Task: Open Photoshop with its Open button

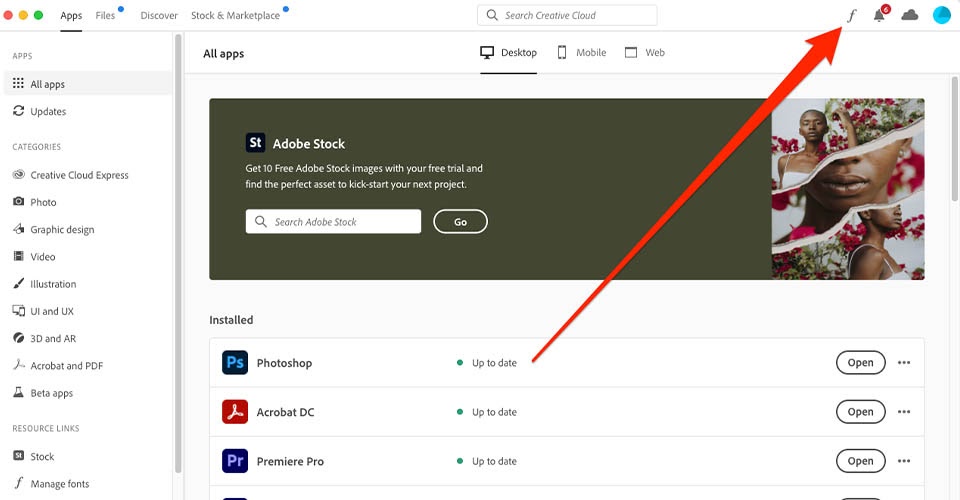Action: pos(860,362)
